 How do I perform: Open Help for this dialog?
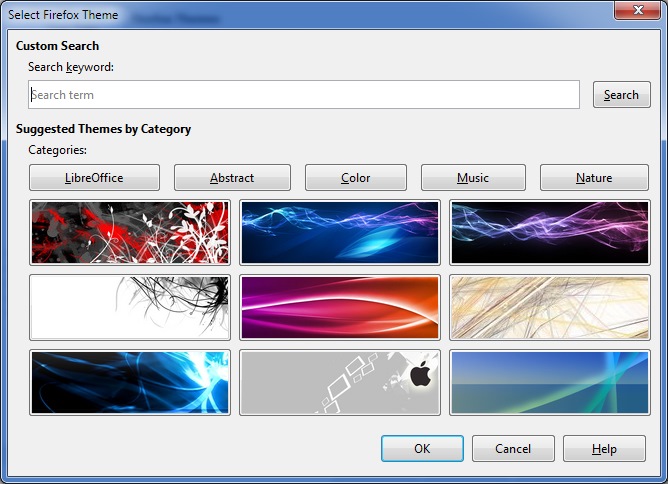pyautogui.click(x=605, y=449)
